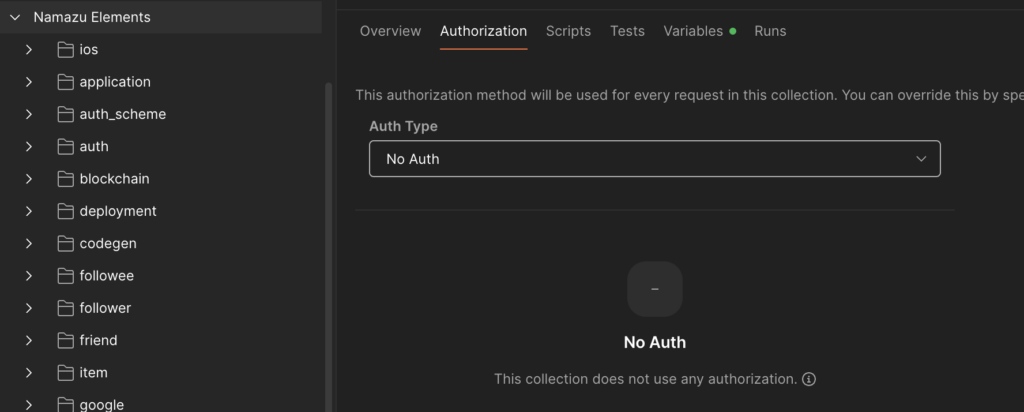Screen dimensions: 1024x412
Task: Expand the application folder chevron
Action: [x=29, y=82]
